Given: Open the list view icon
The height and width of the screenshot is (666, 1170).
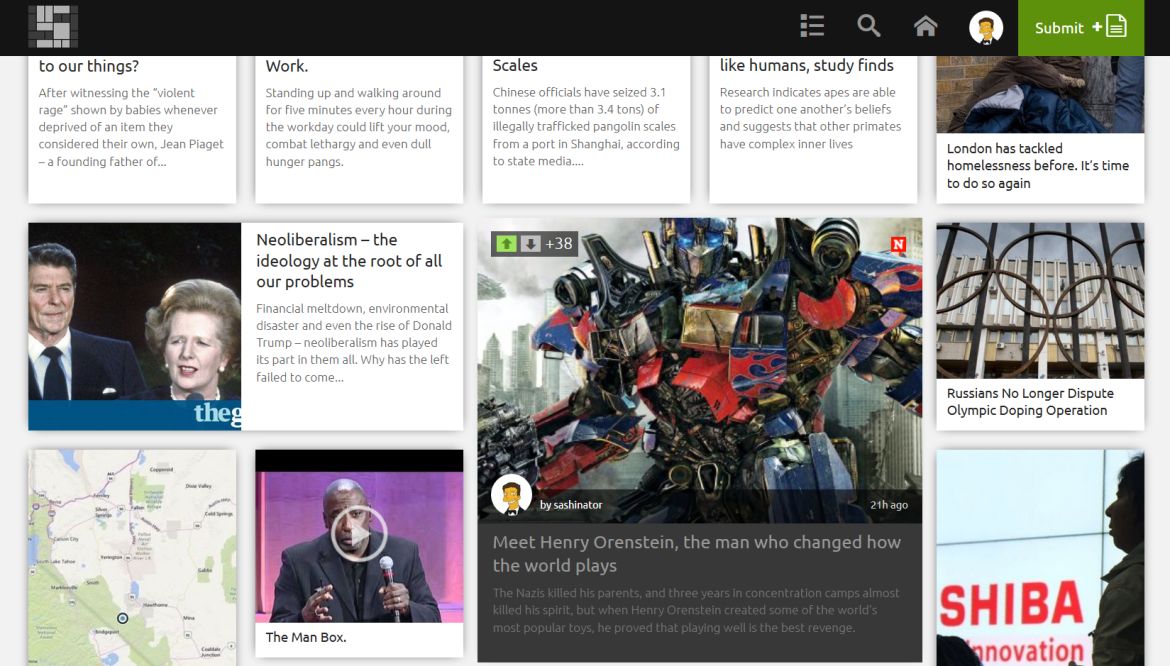Looking at the screenshot, I should [812, 27].
